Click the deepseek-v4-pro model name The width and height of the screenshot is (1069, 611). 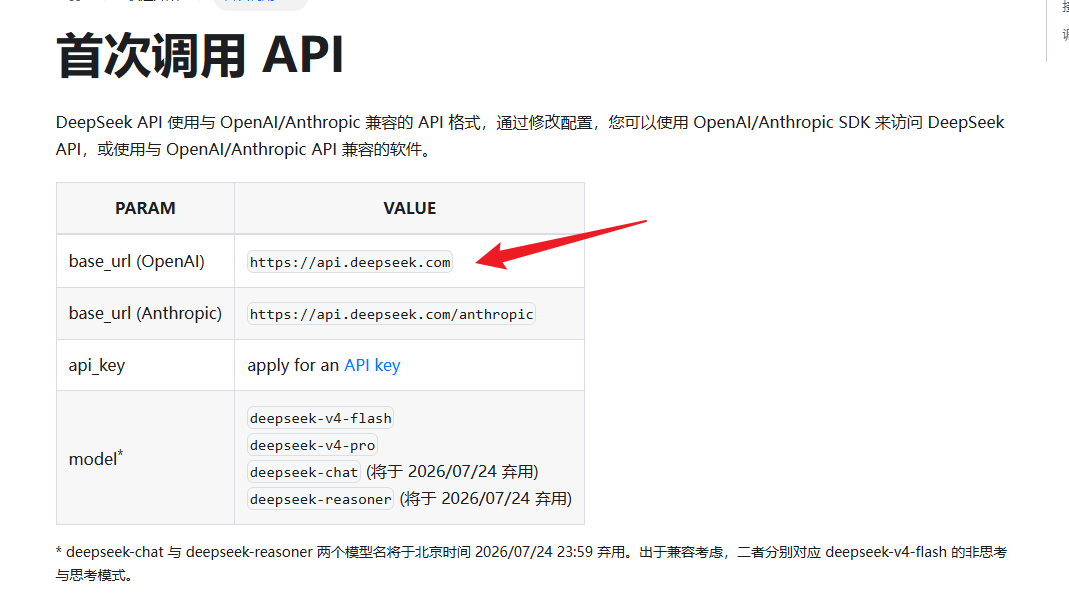312,445
